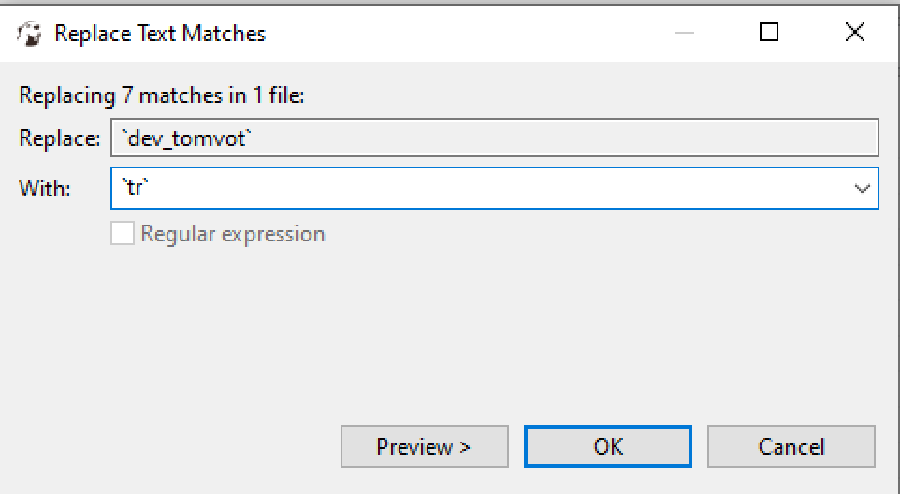Enable the Regular expression checkbox
Image resolution: width=900 pixels, height=494 pixels.
(x=122, y=234)
